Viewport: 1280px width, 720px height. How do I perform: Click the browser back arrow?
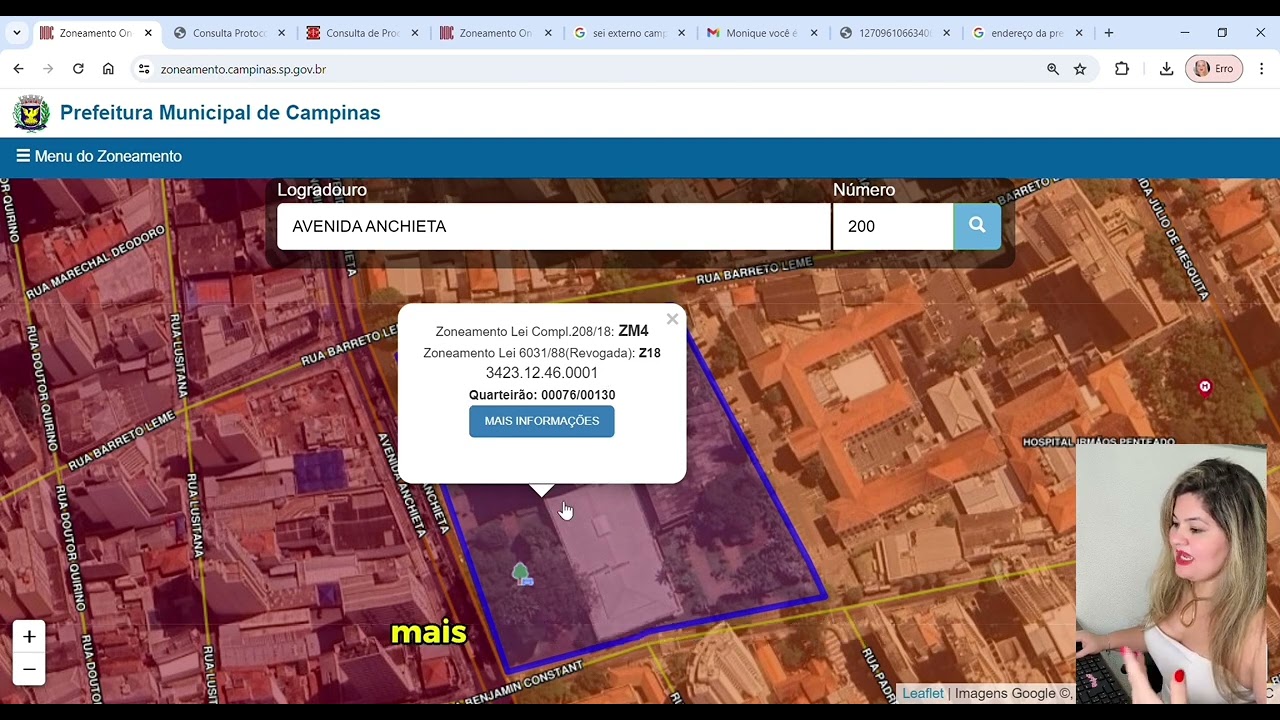click(x=18, y=69)
